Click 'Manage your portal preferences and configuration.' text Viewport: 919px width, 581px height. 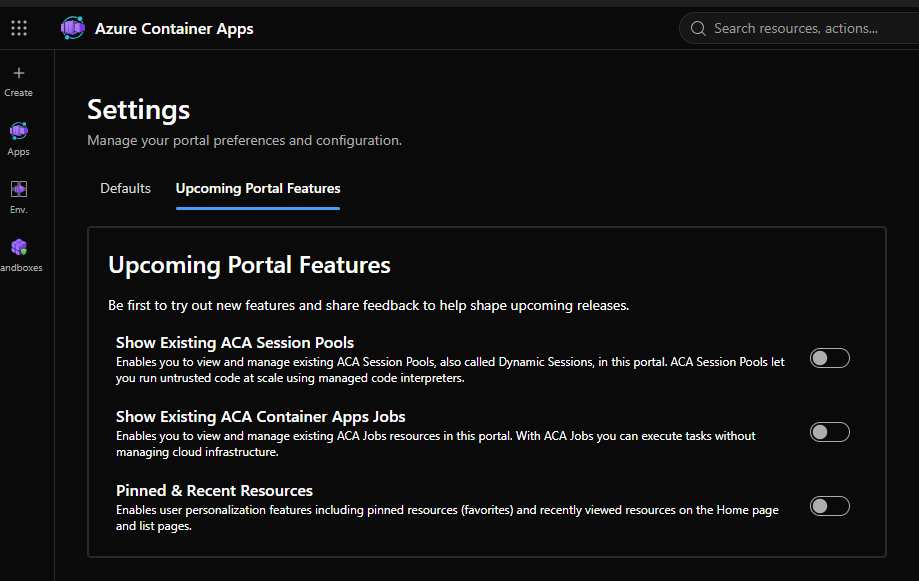pos(244,141)
